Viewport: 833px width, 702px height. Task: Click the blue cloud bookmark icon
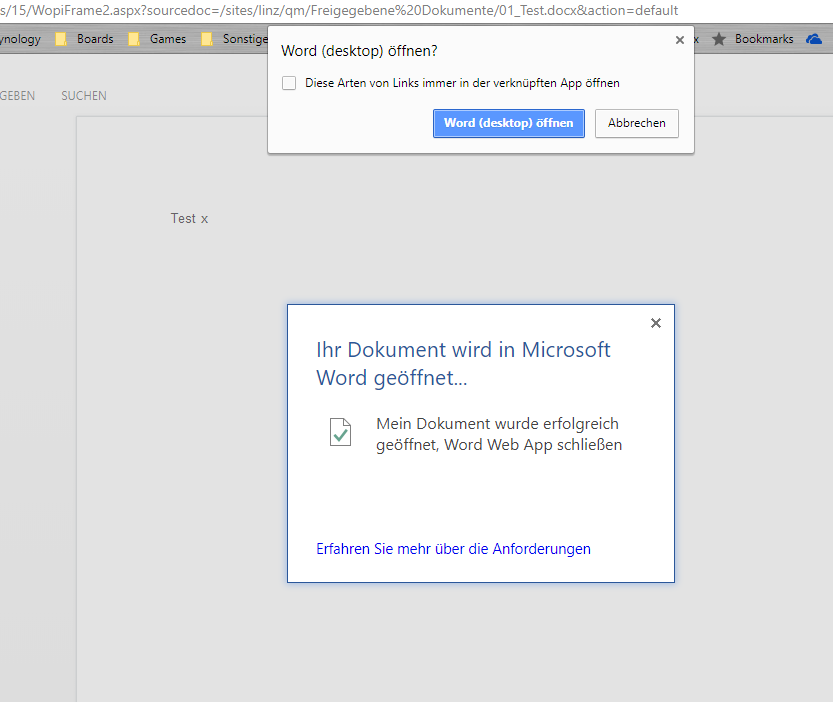[x=814, y=39]
